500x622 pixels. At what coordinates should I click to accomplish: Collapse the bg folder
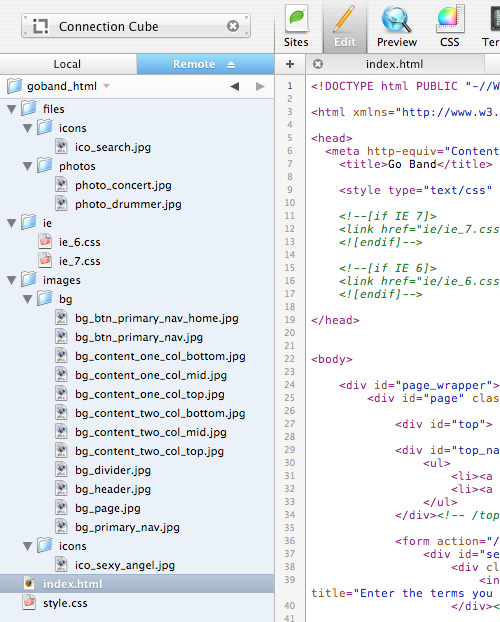coord(27,299)
